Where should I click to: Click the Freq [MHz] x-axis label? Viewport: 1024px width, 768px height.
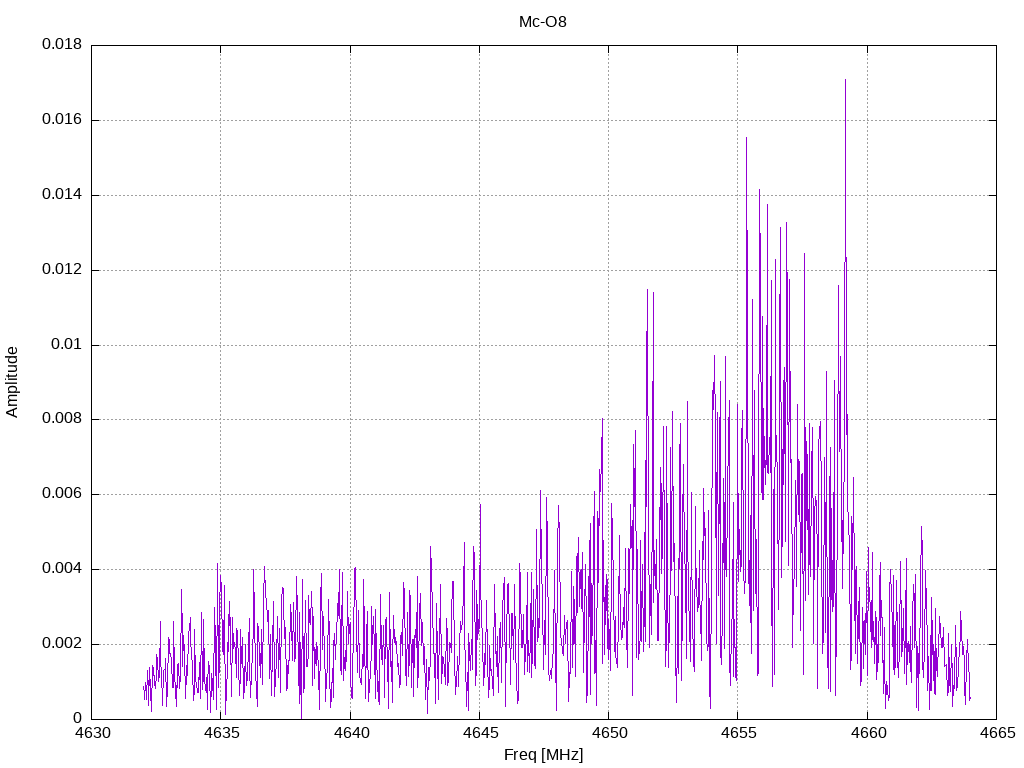point(543,755)
